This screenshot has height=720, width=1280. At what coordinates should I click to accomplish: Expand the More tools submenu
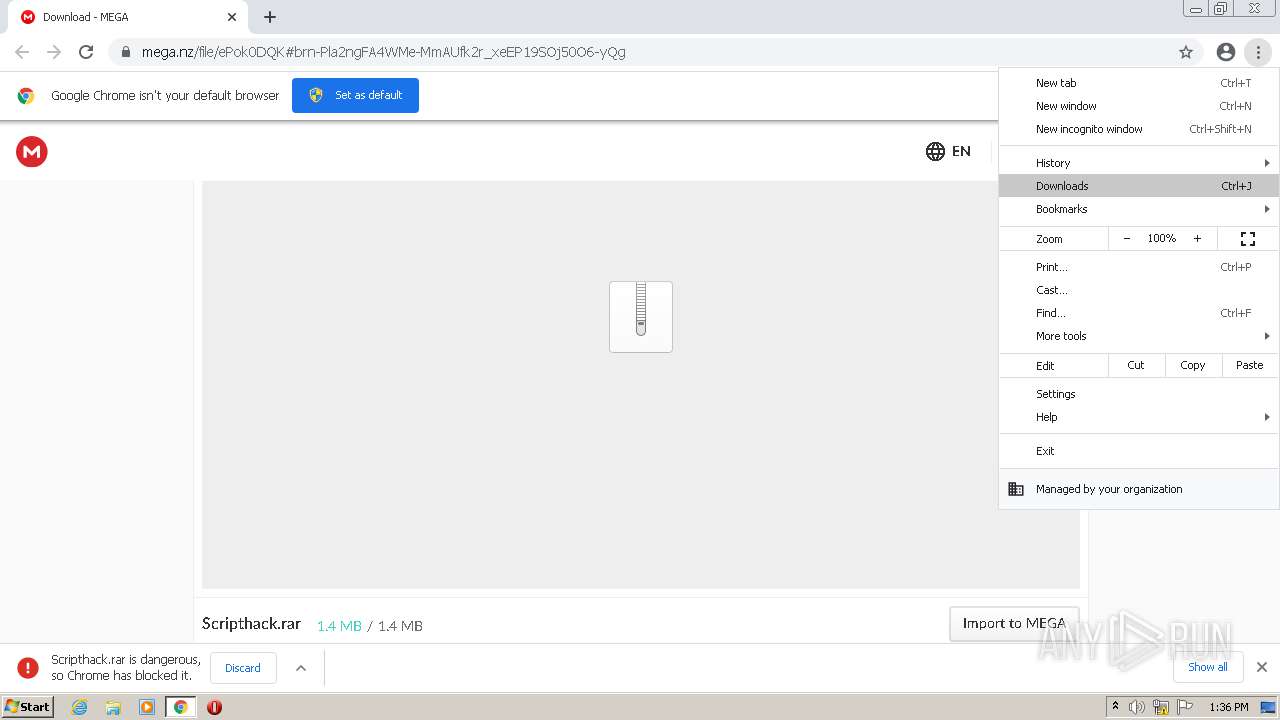click(1139, 336)
